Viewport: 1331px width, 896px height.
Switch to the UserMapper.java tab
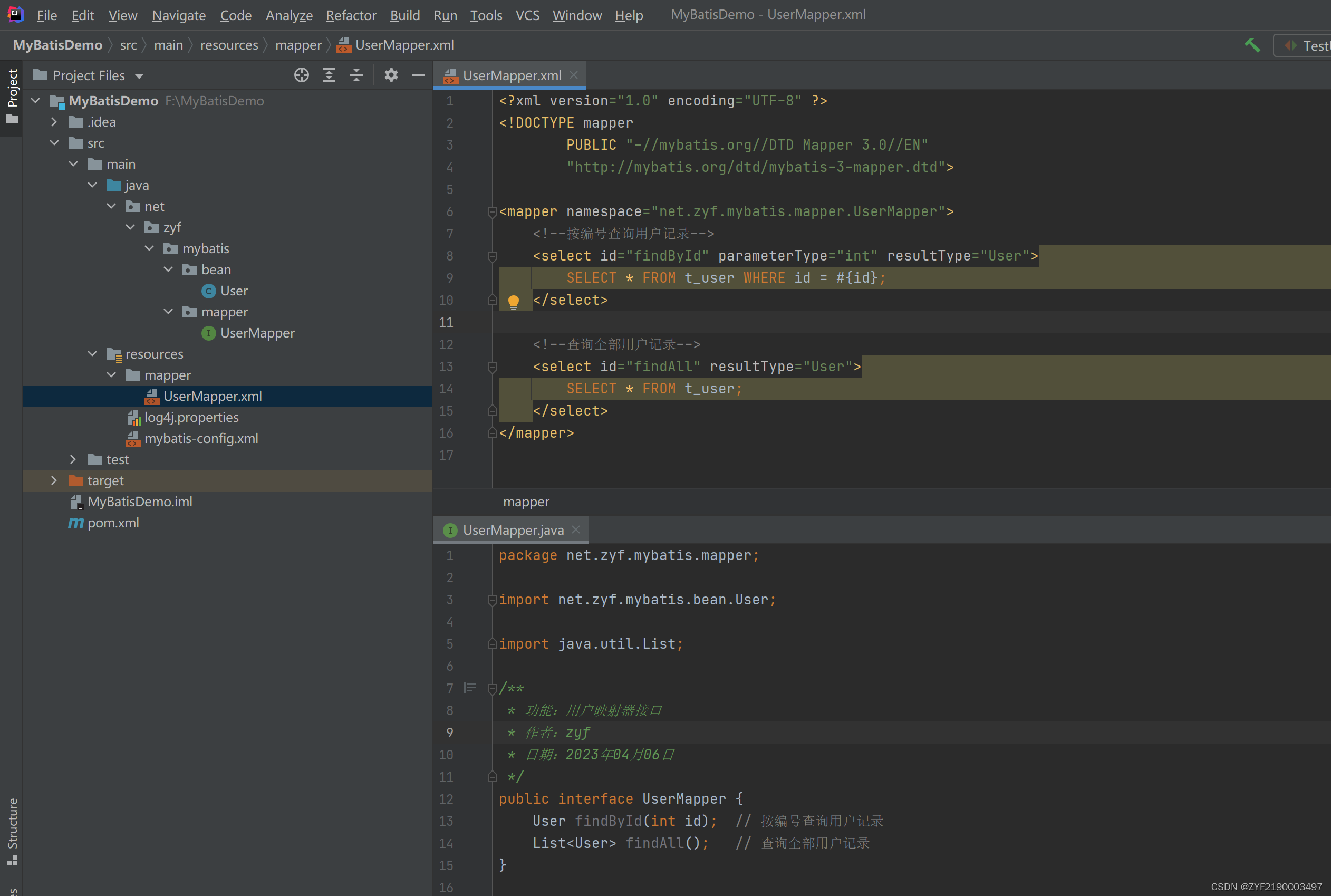(513, 531)
